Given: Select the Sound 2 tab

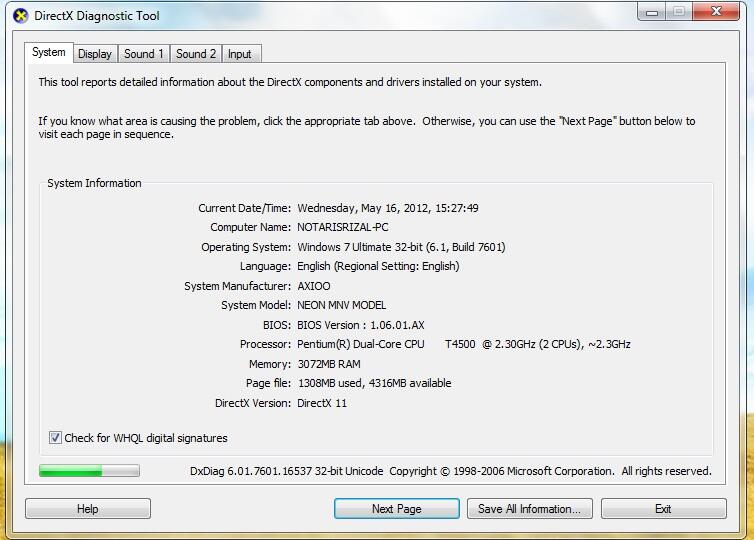Looking at the screenshot, I should pyautogui.click(x=196, y=54).
